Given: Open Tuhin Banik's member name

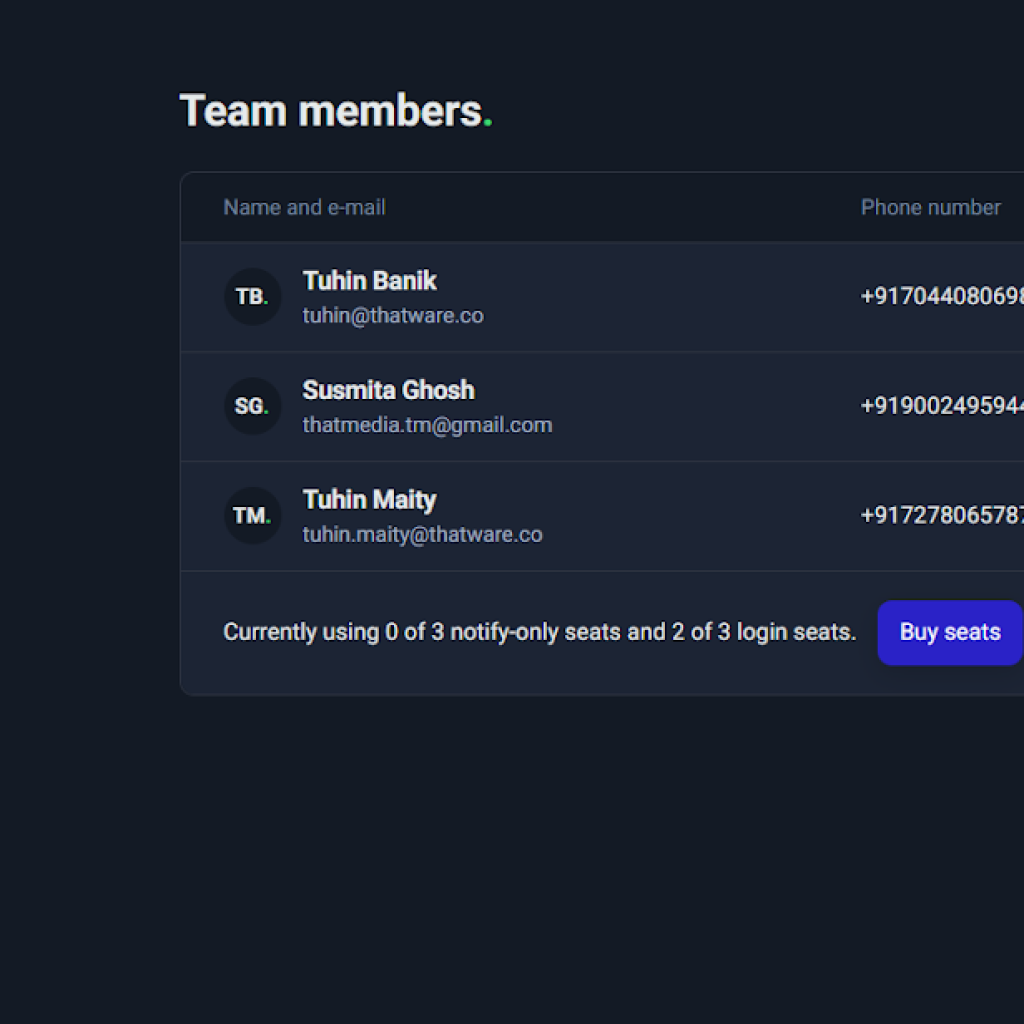Looking at the screenshot, I should point(370,281).
